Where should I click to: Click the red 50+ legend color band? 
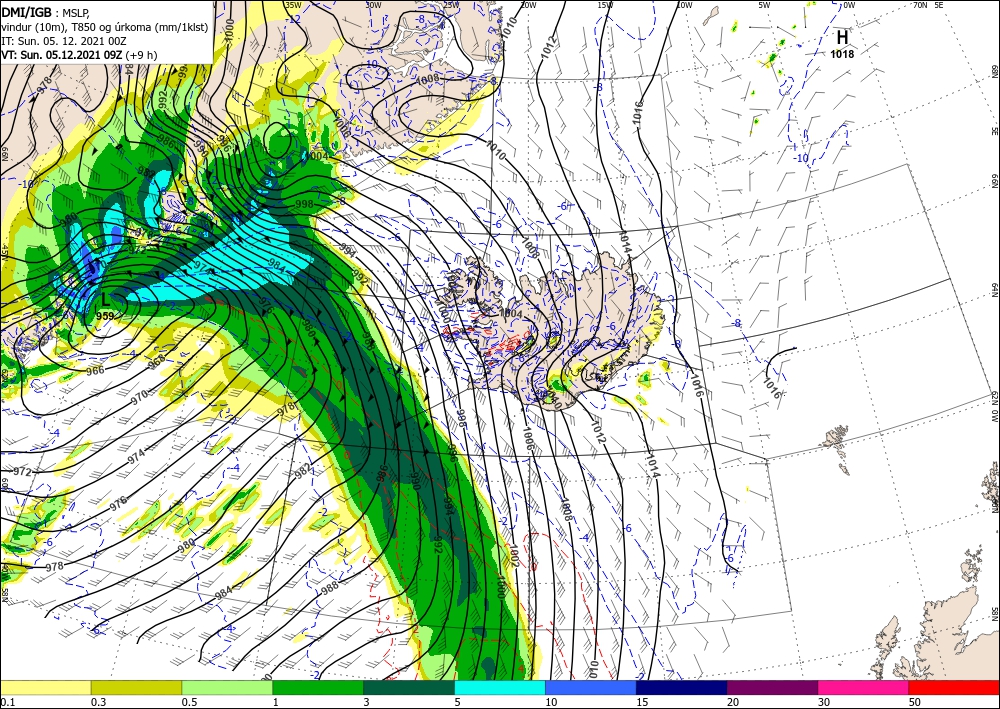[954, 687]
